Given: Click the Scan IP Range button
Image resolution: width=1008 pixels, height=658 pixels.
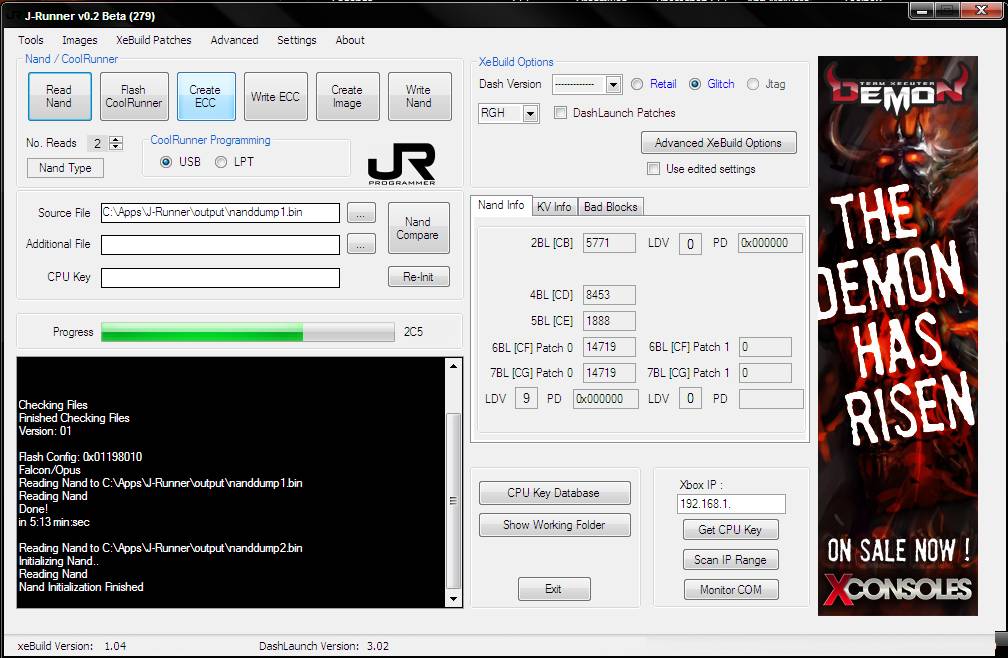Looking at the screenshot, I should tap(730, 560).
